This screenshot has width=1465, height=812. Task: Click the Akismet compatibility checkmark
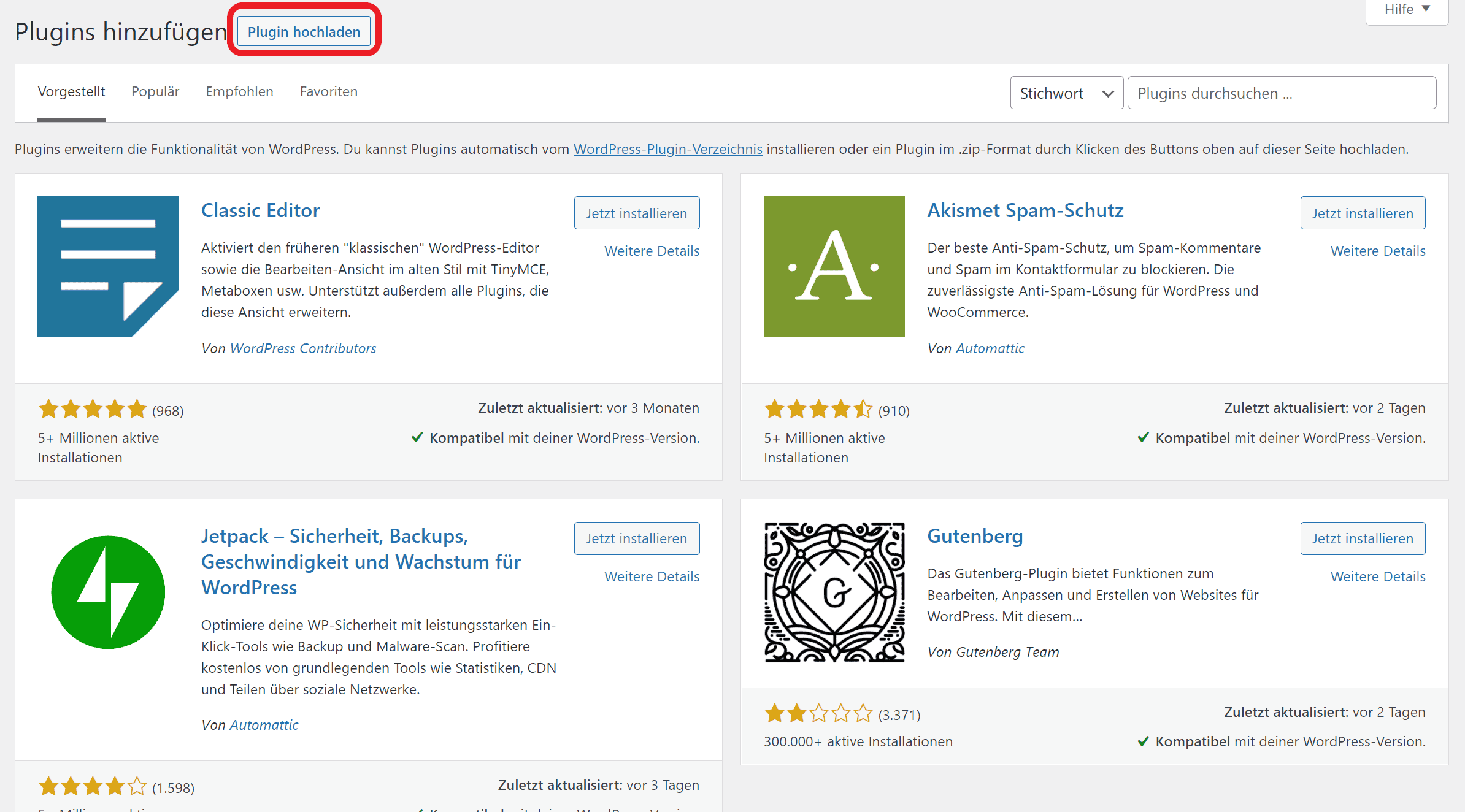(1144, 437)
